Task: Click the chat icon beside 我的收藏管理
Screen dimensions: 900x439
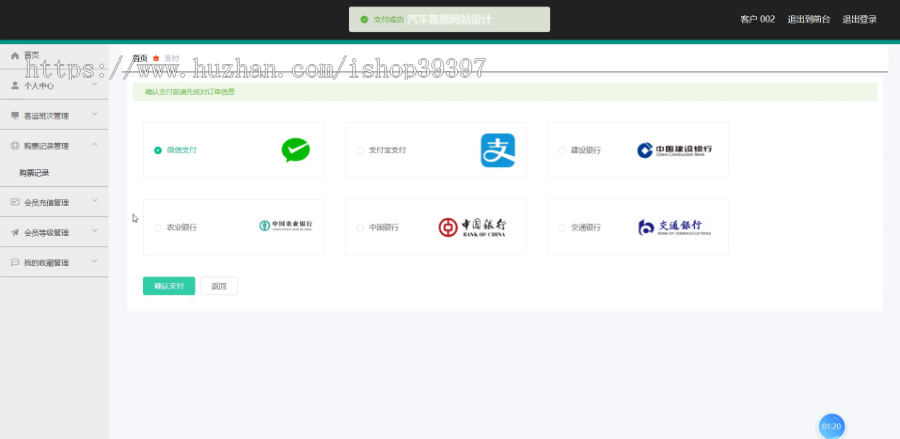Action: coord(15,262)
